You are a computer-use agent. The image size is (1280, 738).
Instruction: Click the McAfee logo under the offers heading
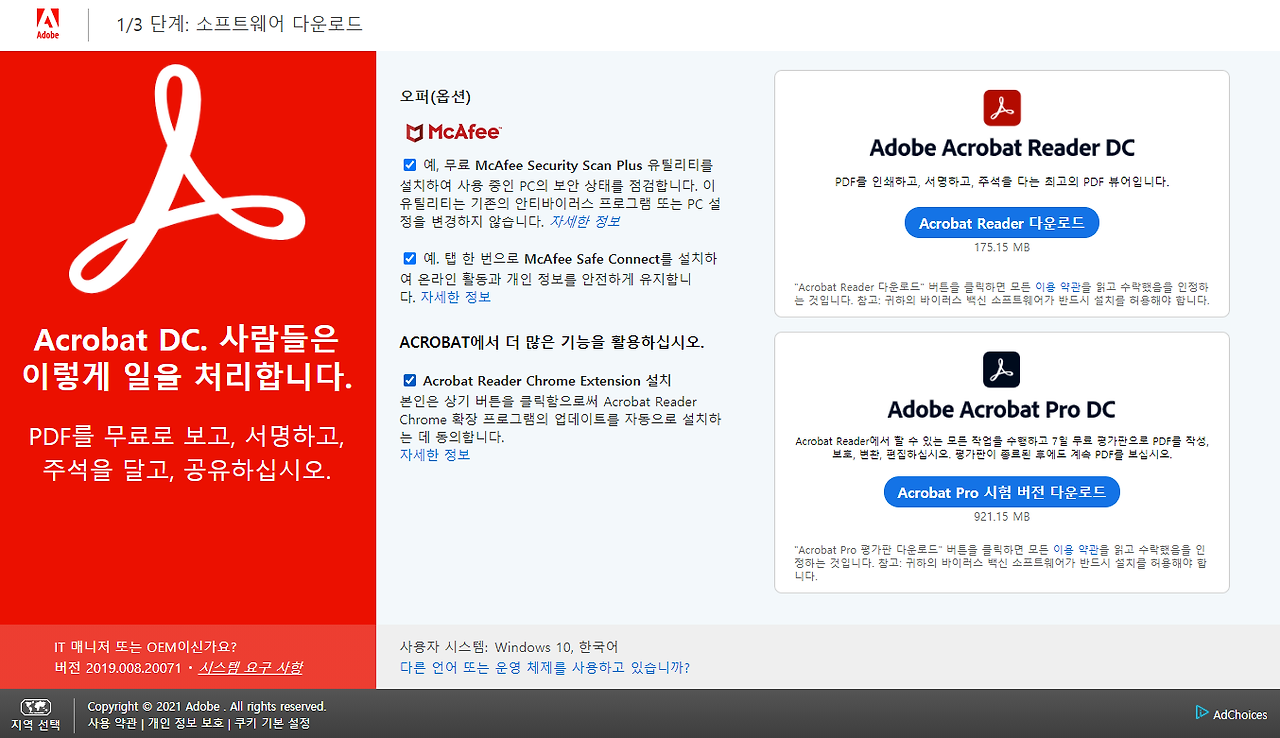[x=453, y=132]
